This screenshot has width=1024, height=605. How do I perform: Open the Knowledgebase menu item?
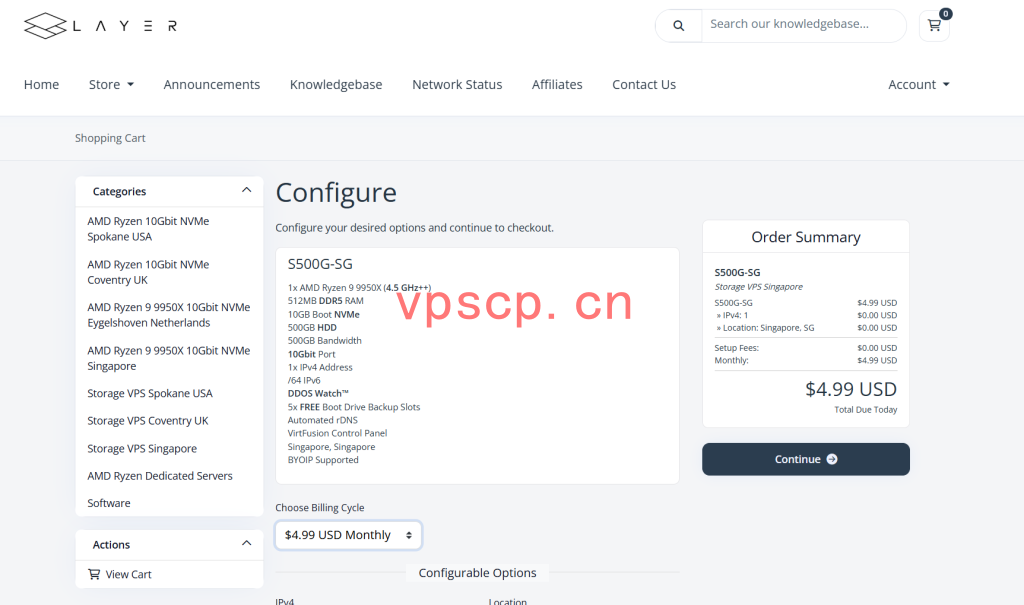pyautogui.click(x=336, y=84)
